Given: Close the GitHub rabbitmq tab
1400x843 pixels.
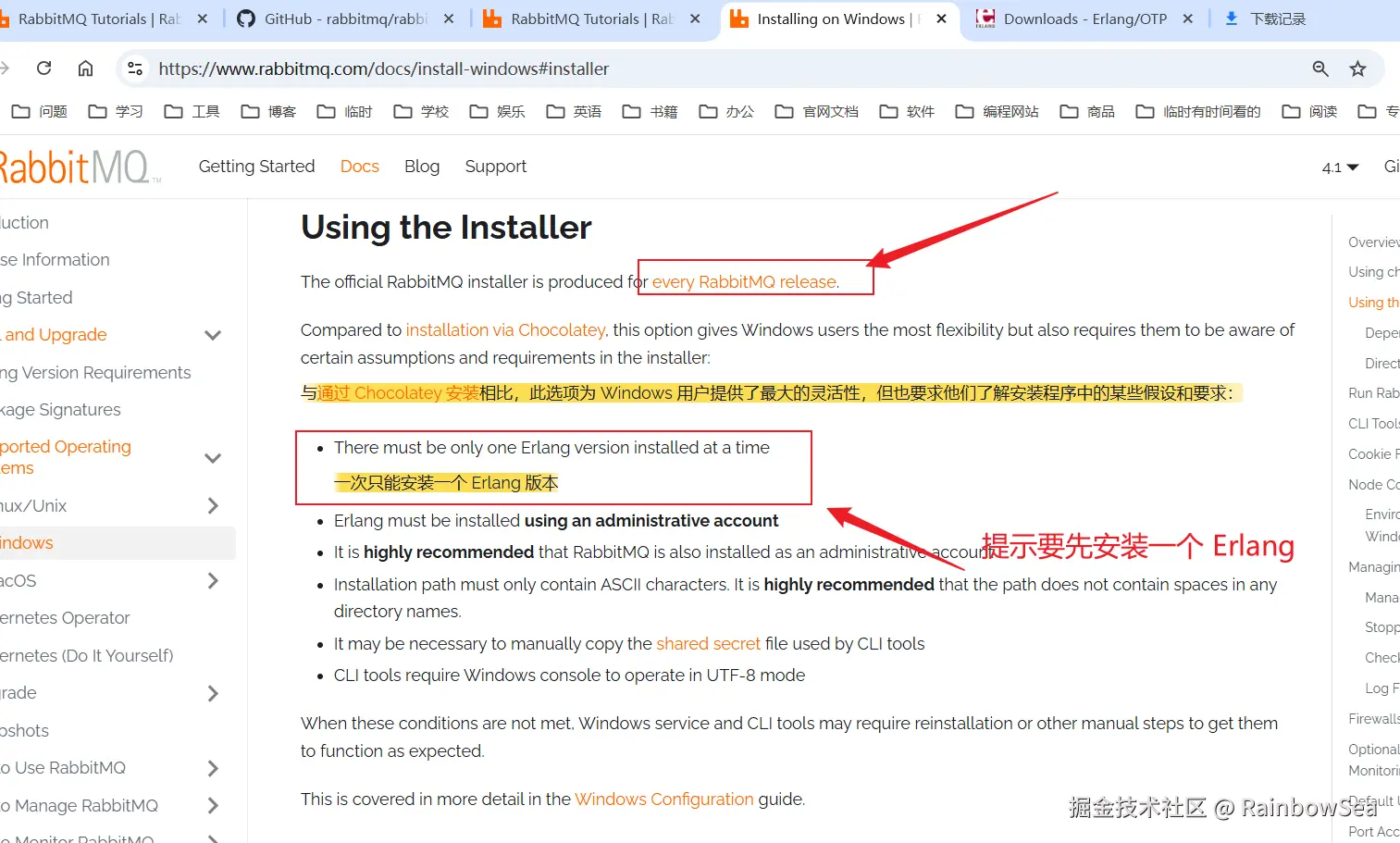Looking at the screenshot, I should [449, 19].
